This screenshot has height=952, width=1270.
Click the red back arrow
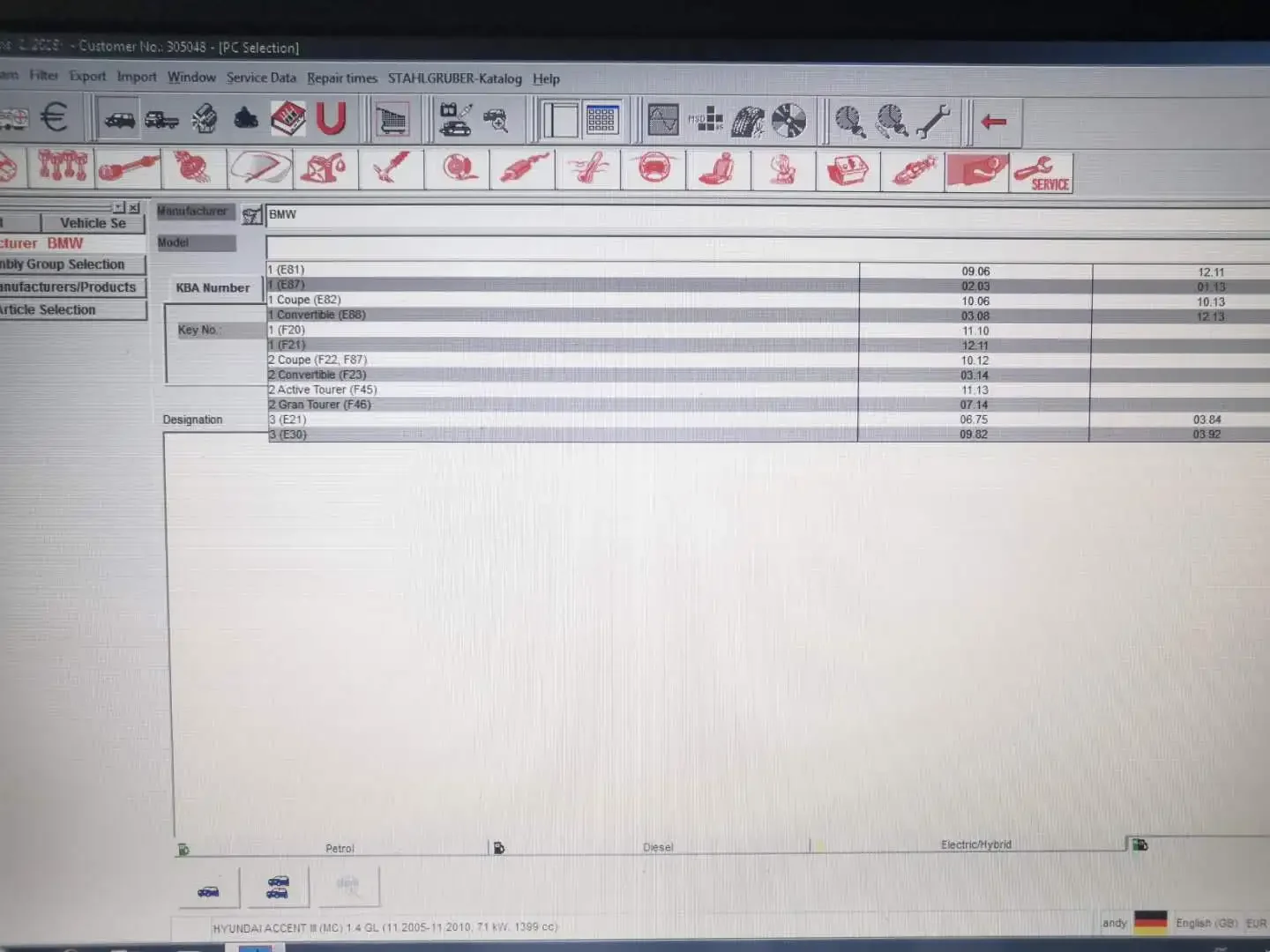click(994, 123)
